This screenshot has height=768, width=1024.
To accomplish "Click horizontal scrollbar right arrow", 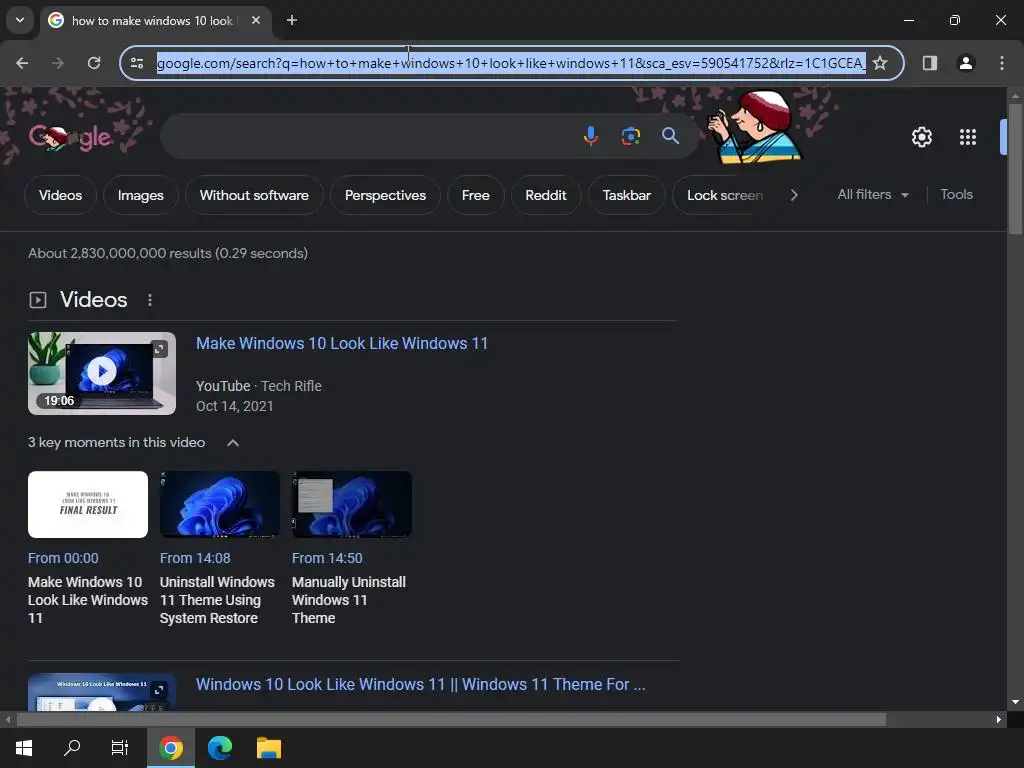I will coord(999,720).
